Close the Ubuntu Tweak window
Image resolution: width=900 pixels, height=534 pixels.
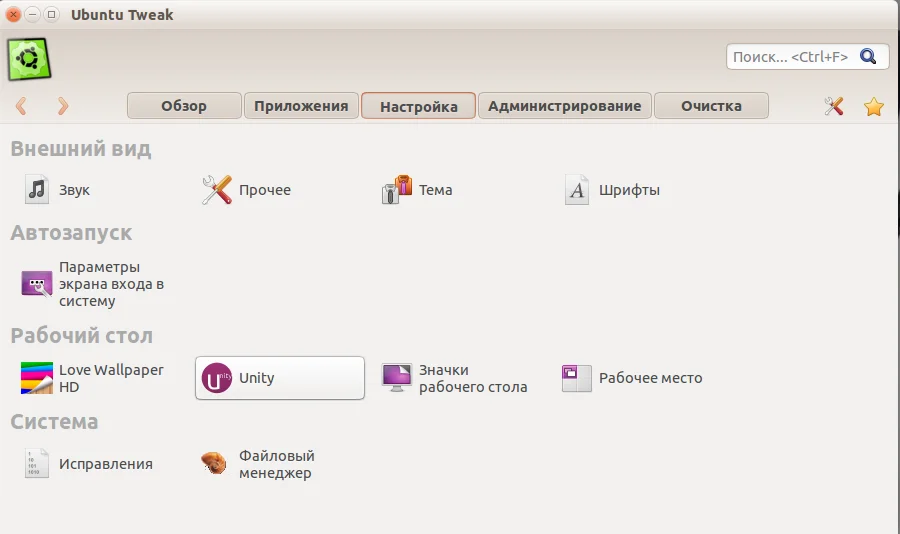coord(13,14)
